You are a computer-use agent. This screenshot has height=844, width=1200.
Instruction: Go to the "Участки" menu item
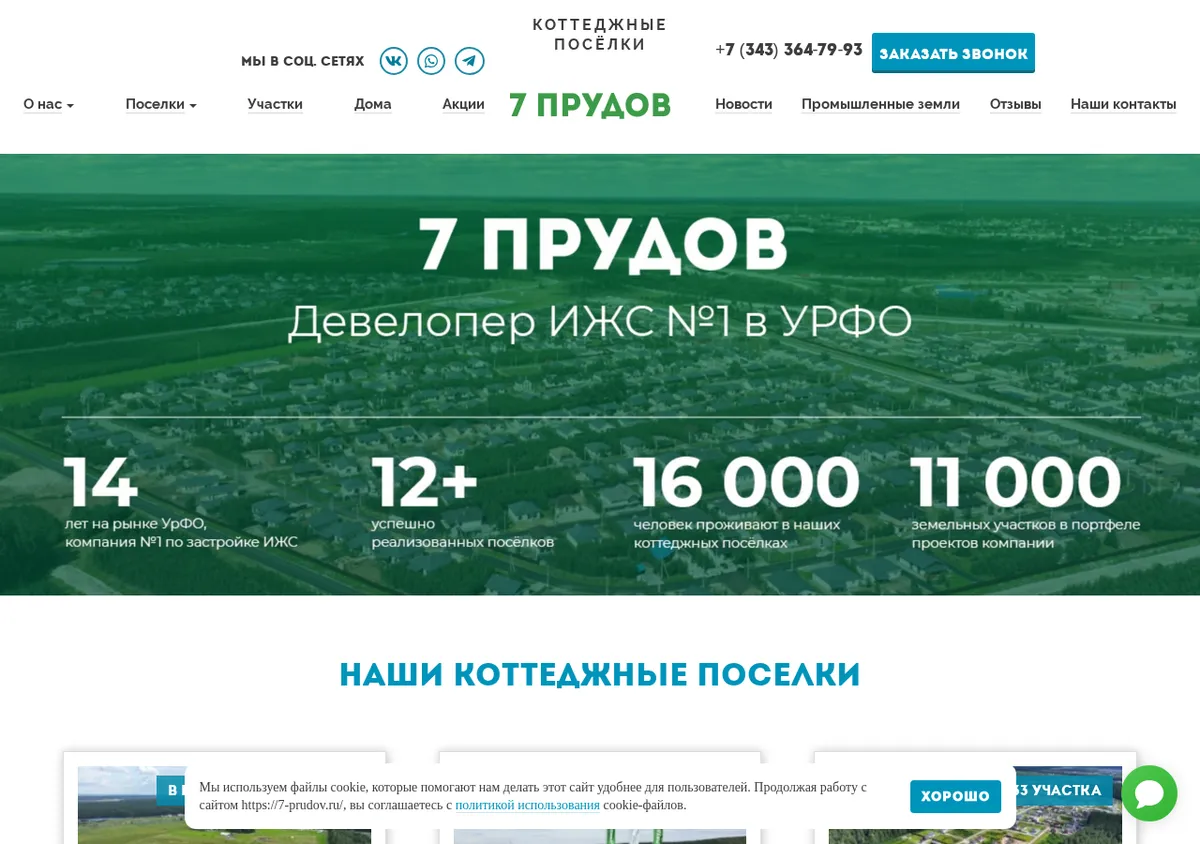click(x=275, y=104)
